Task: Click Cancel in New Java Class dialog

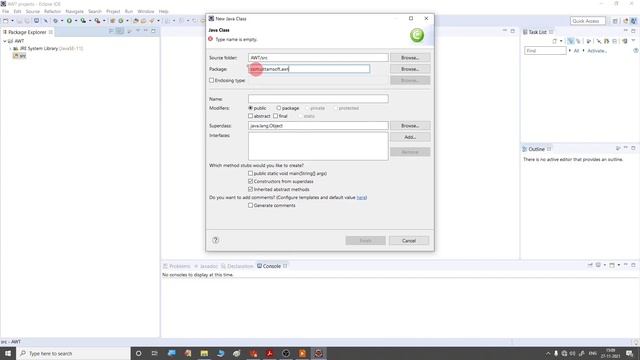Action: pos(409,241)
